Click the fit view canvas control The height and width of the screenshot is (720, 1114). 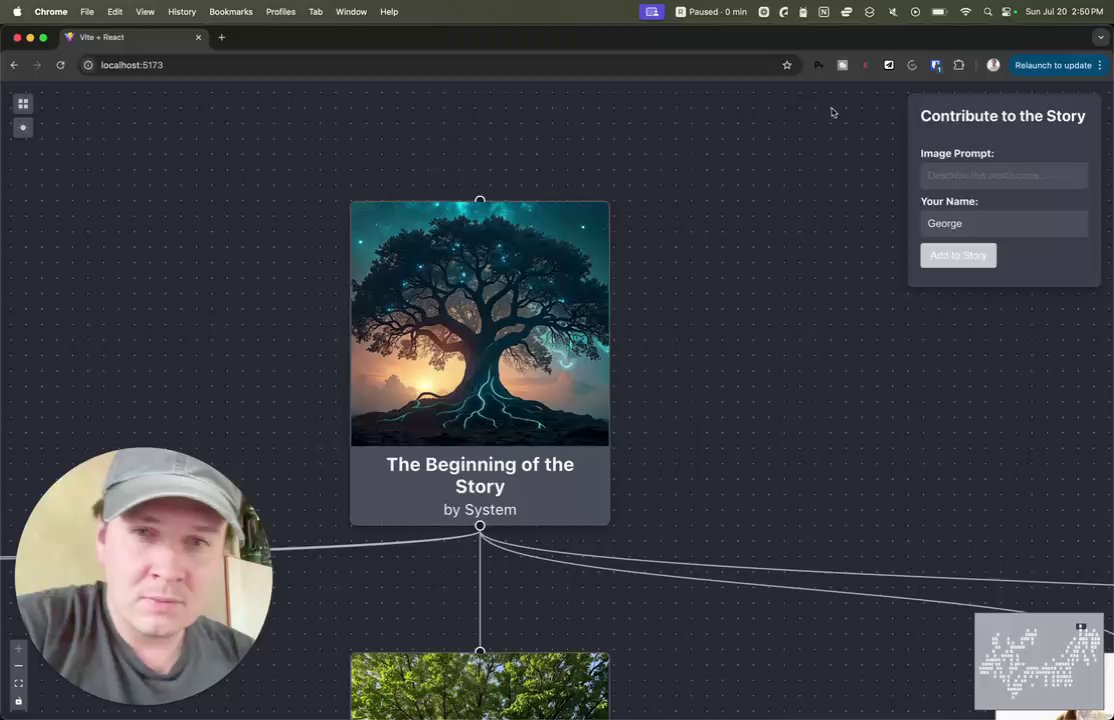(18, 684)
